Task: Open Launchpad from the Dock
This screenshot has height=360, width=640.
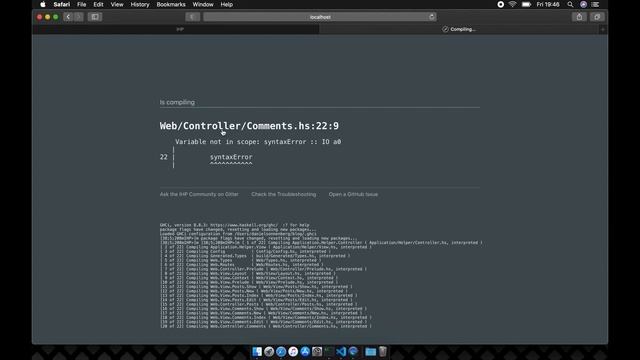Action: tap(269, 351)
